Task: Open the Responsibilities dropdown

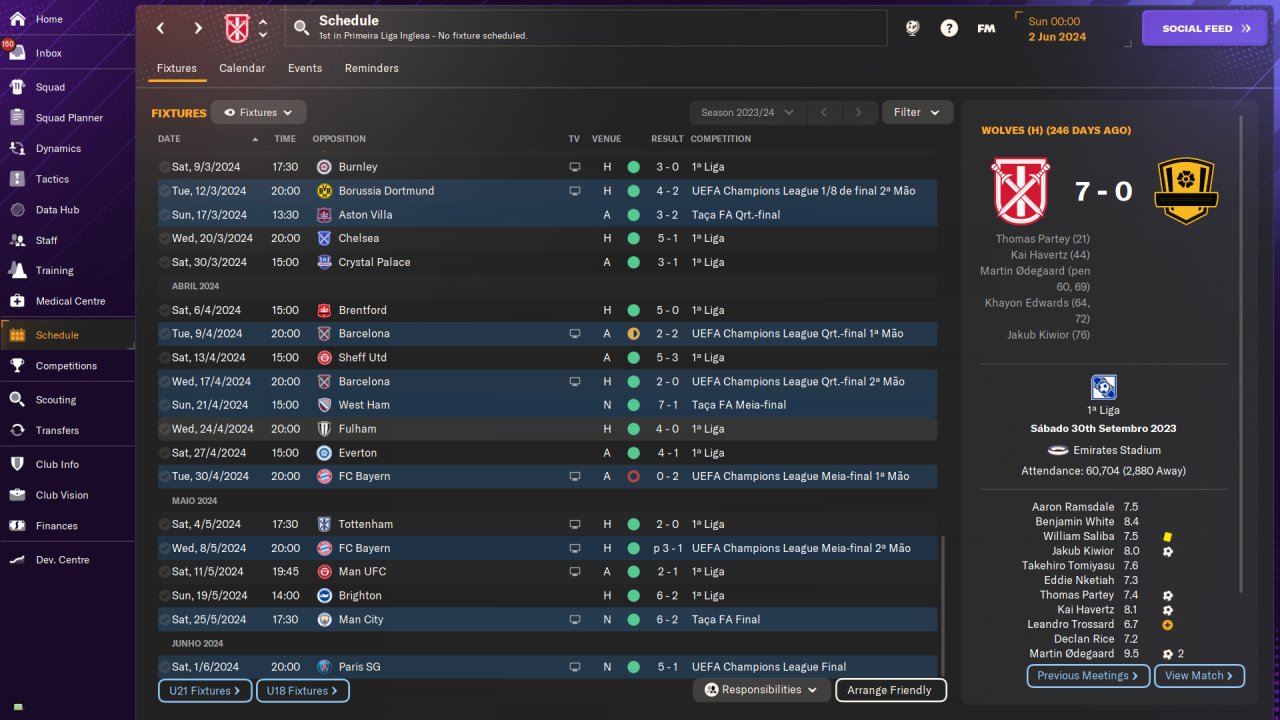Action: click(762, 690)
